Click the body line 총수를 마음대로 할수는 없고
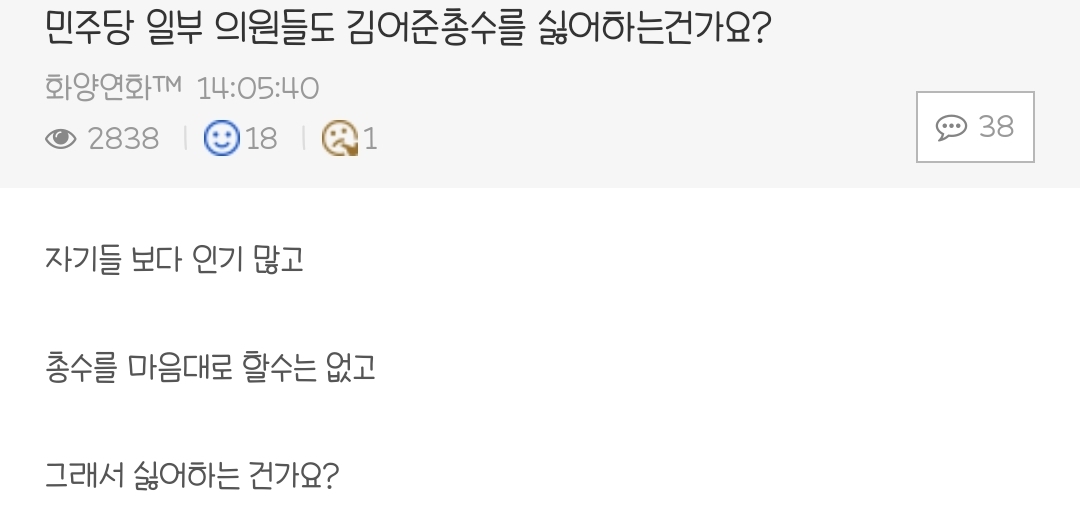Image resolution: width=1080 pixels, height=530 pixels. click(210, 367)
